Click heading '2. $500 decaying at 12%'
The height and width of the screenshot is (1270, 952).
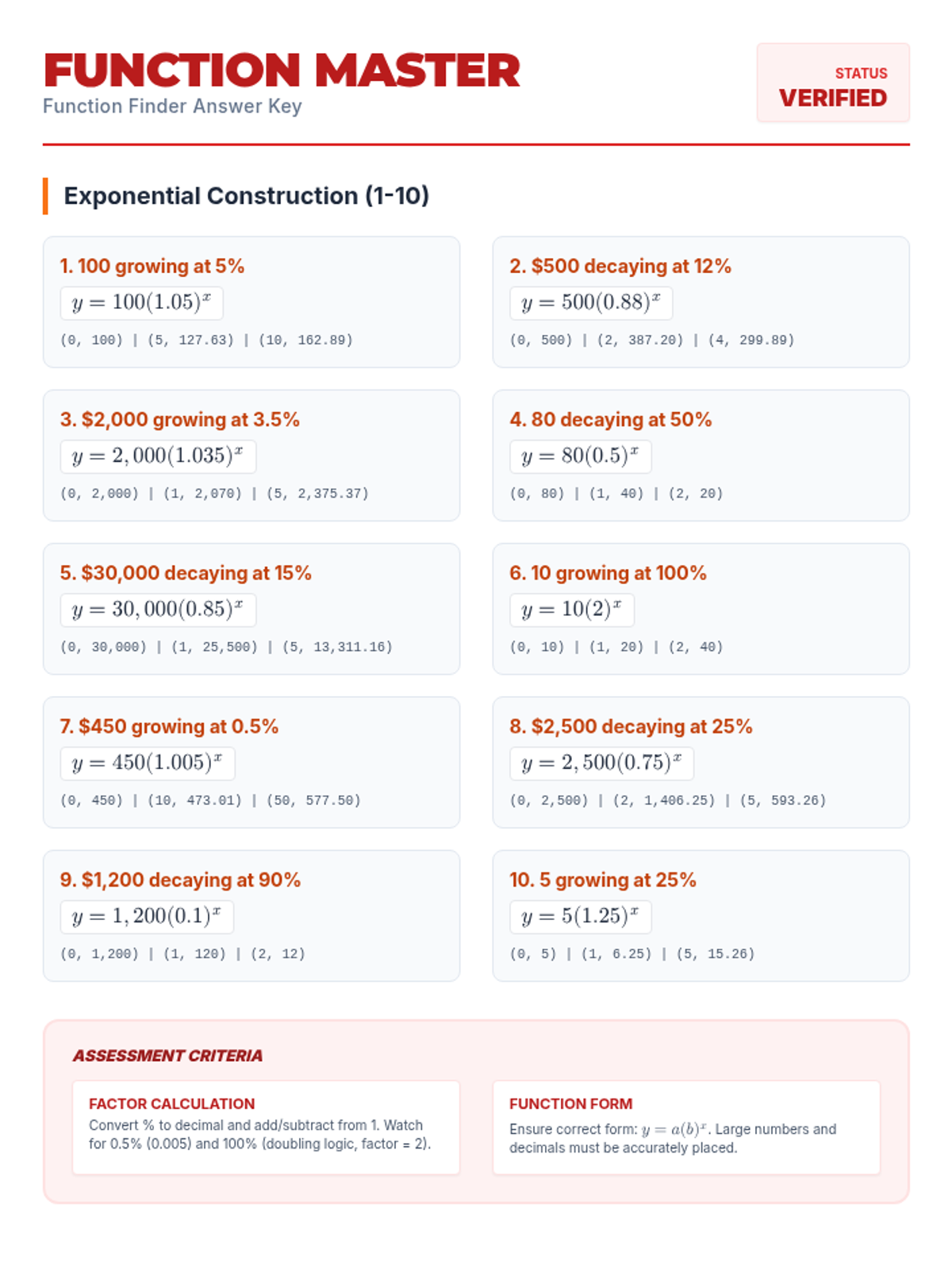pos(620,266)
